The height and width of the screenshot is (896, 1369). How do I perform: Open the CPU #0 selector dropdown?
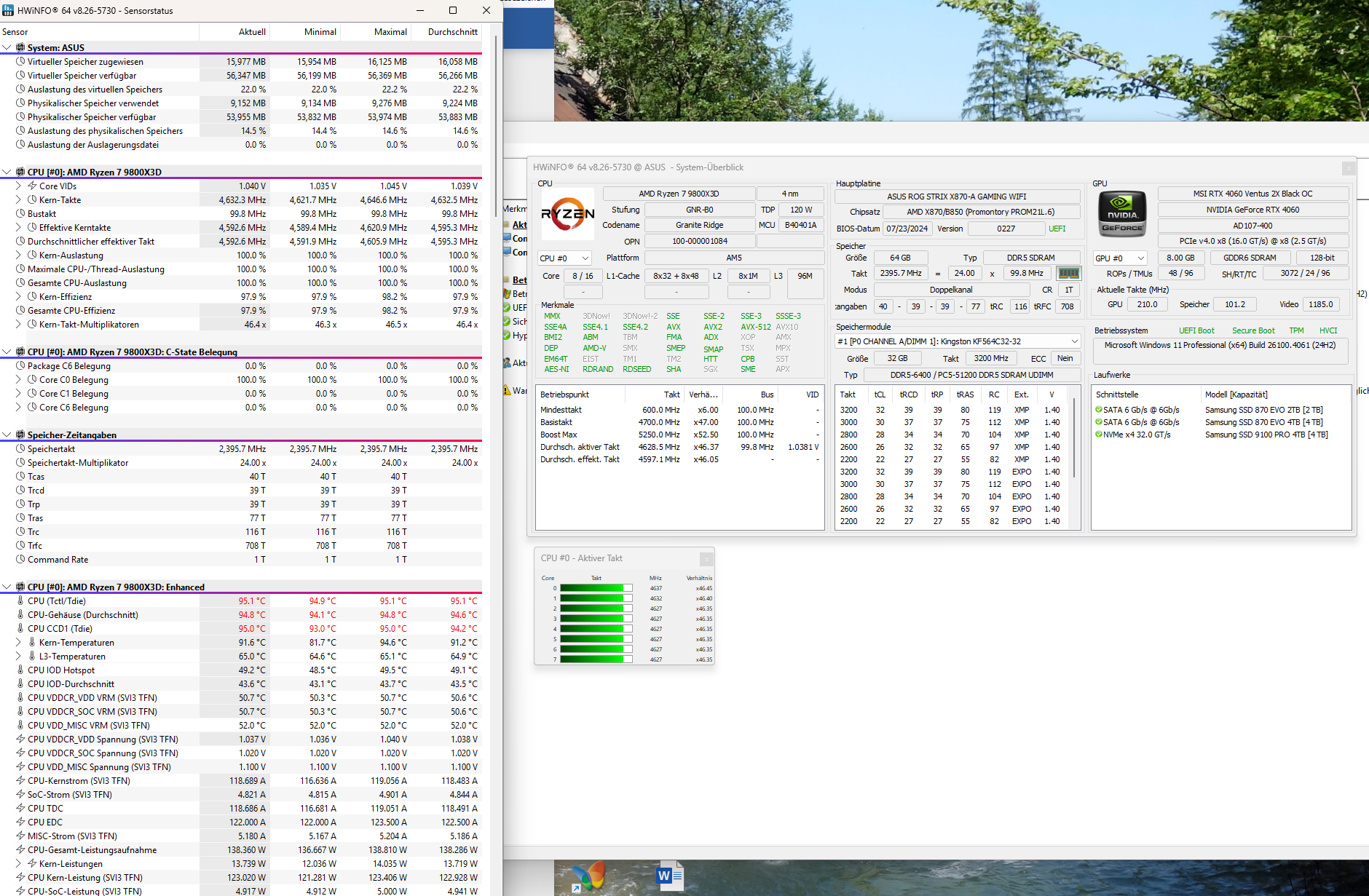[564, 258]
